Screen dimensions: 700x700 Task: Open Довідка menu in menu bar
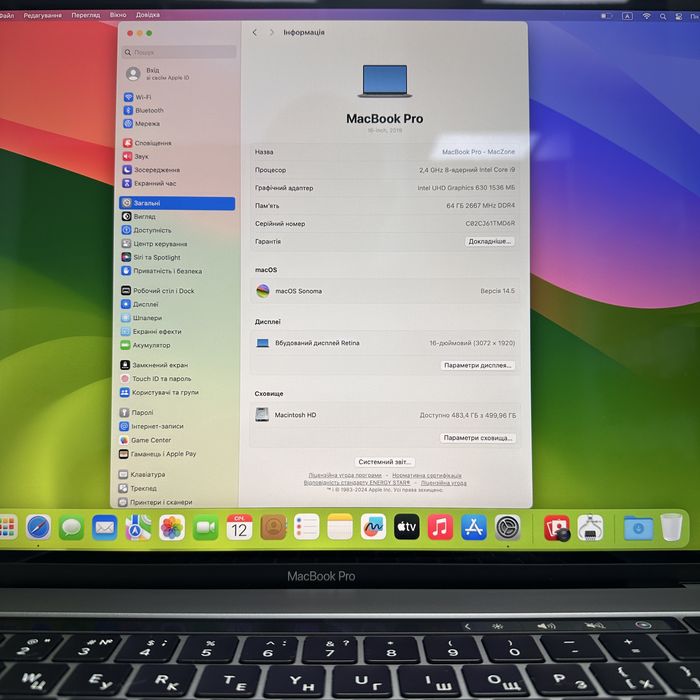pyautogui.click(x=148, y=15)
